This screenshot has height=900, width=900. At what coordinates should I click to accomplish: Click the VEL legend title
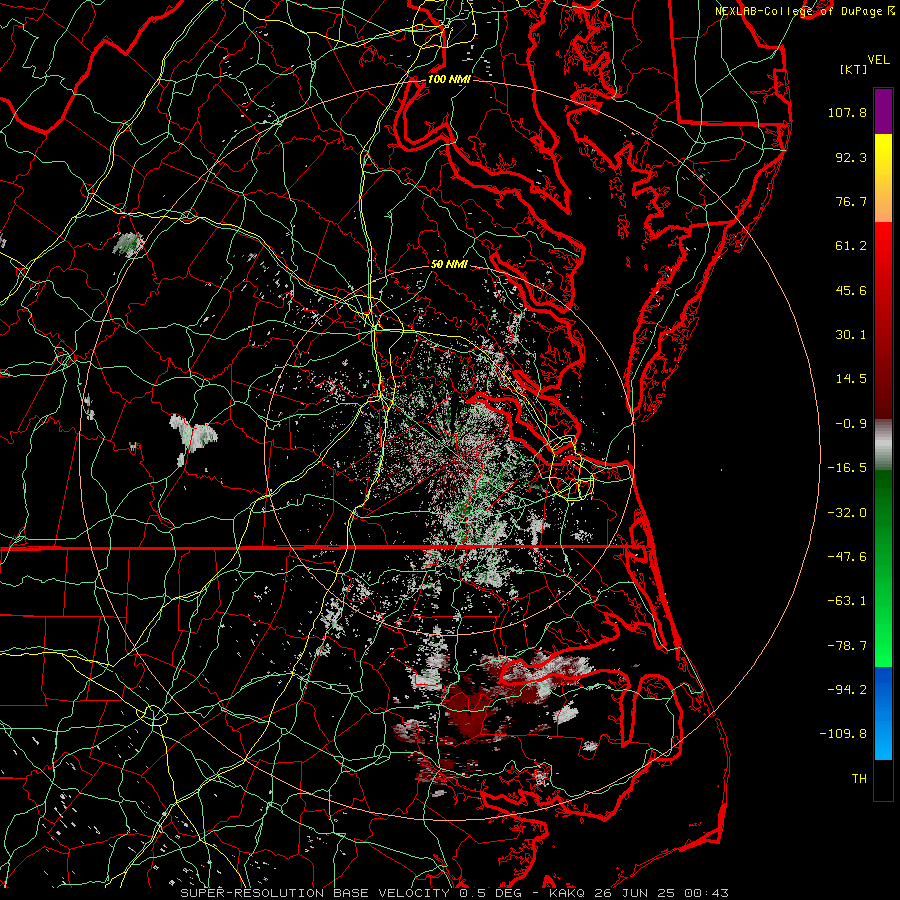tap(878, 60)
